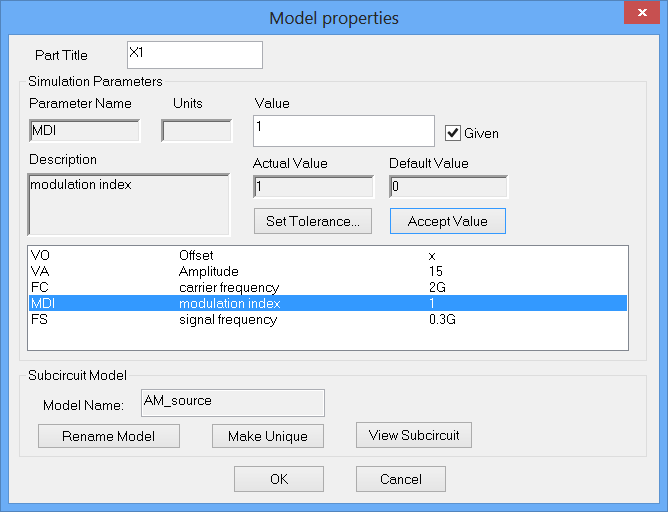Click the Rename Model button

108,436
